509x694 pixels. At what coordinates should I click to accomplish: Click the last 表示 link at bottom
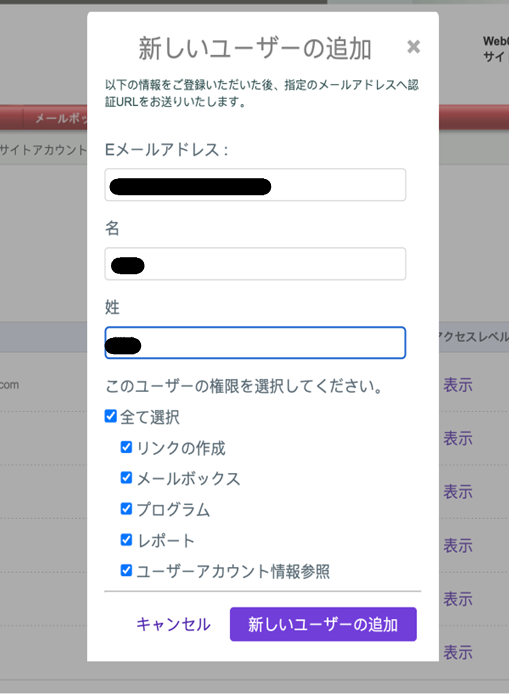458,652
